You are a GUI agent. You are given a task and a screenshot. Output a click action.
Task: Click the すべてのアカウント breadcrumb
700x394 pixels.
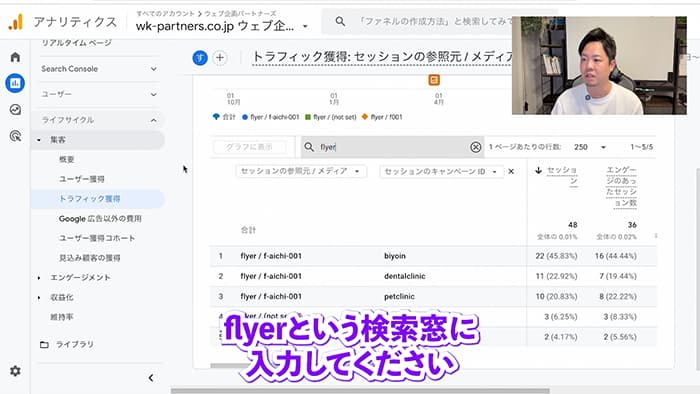[x=165, y=13]
